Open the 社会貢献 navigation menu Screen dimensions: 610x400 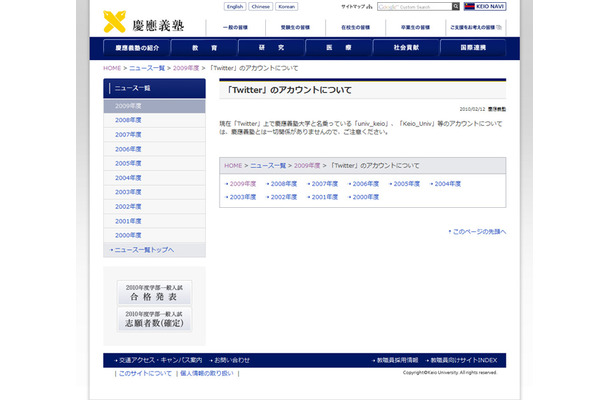[x=406, y=48]
